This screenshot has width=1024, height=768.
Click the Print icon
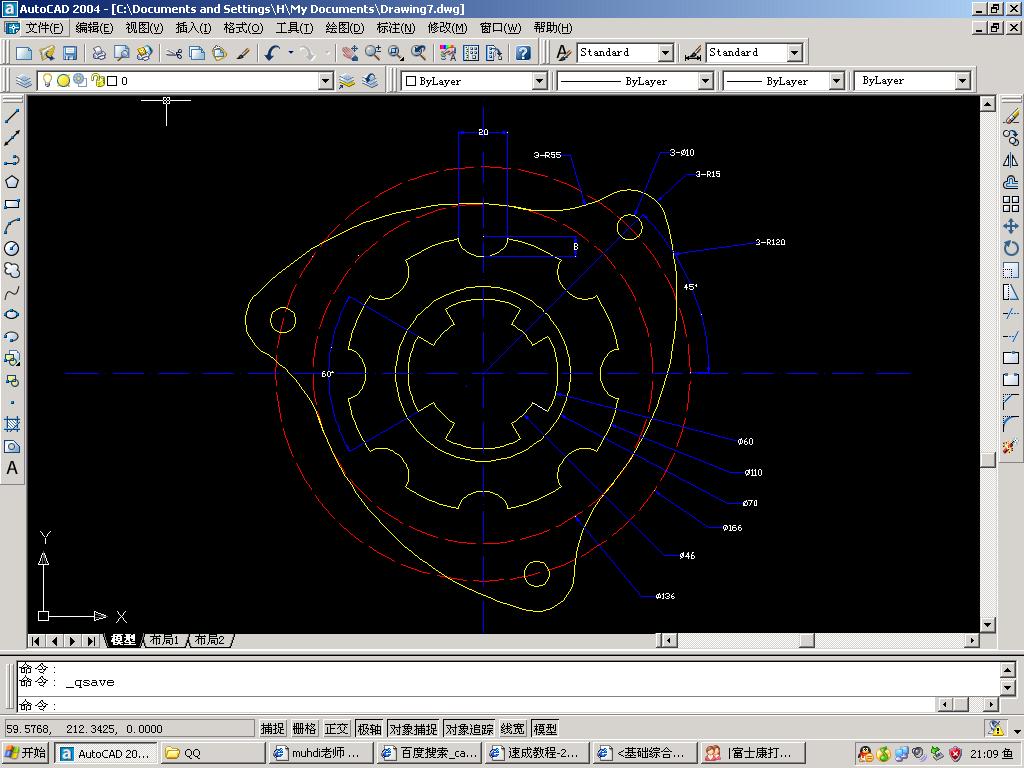(99, 53)
